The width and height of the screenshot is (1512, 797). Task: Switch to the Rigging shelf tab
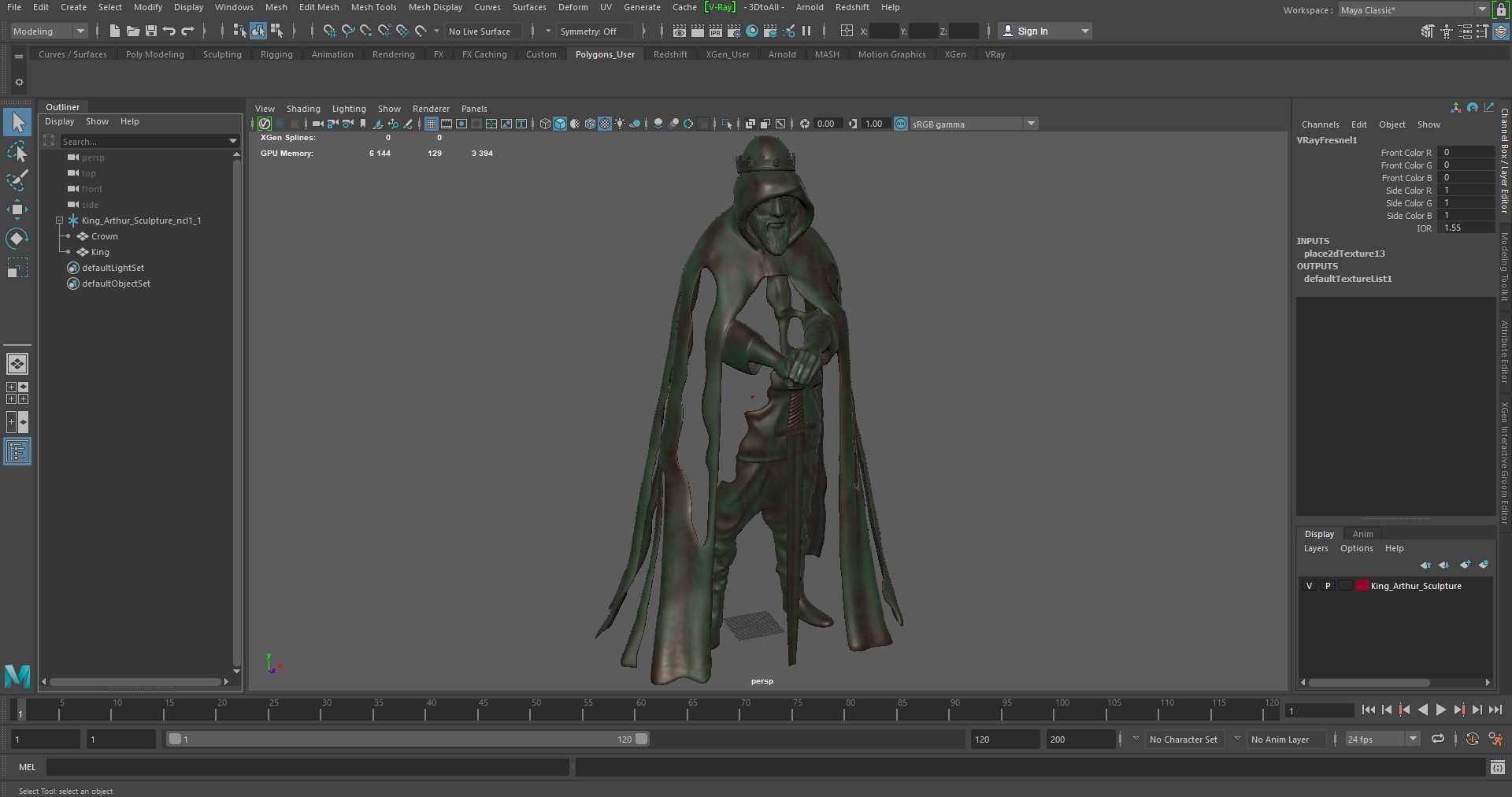tap(276, 54)
